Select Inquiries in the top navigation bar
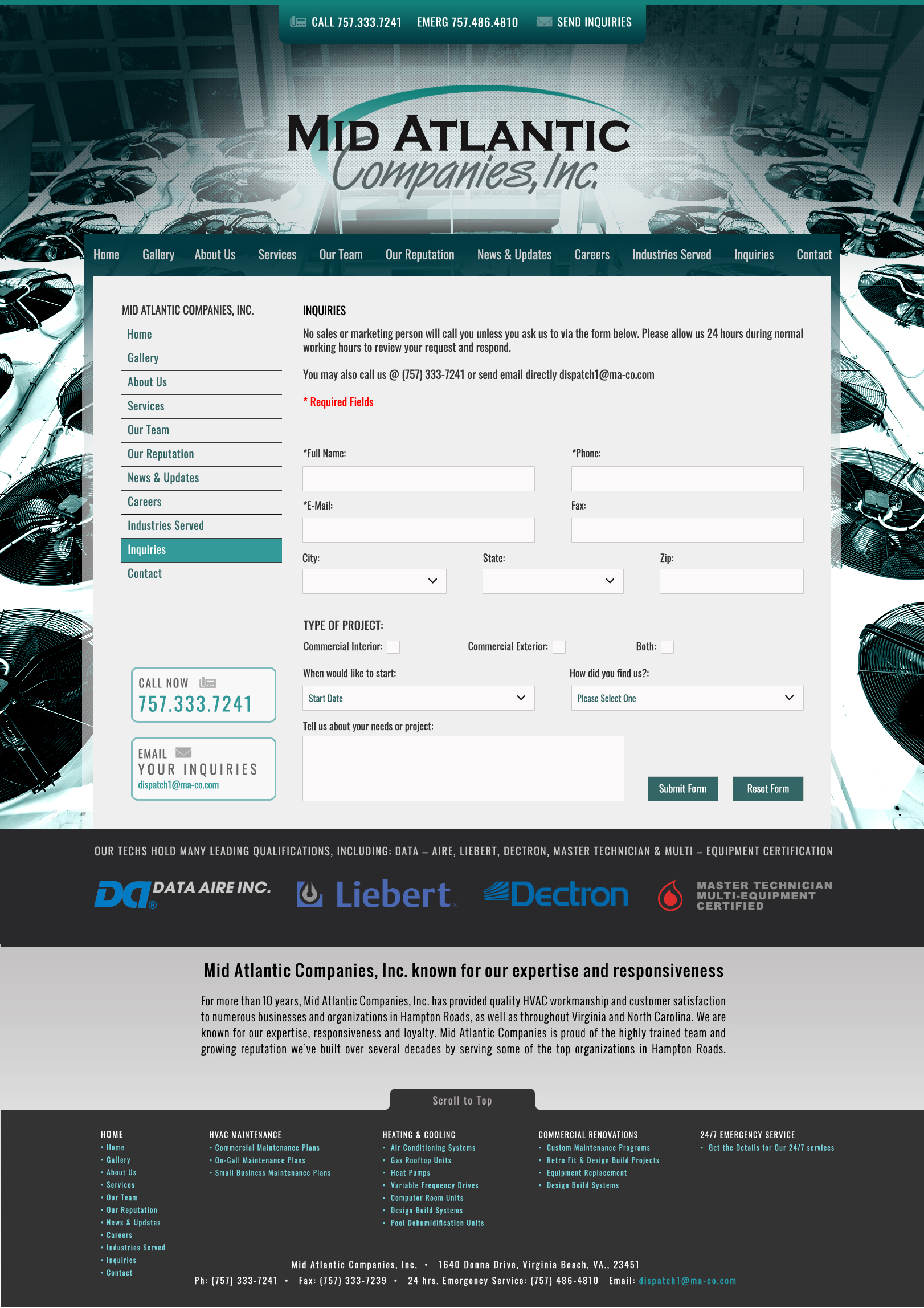Image resolution: width=924 pixels, height=1308 pixels. (x=754, y=255)
